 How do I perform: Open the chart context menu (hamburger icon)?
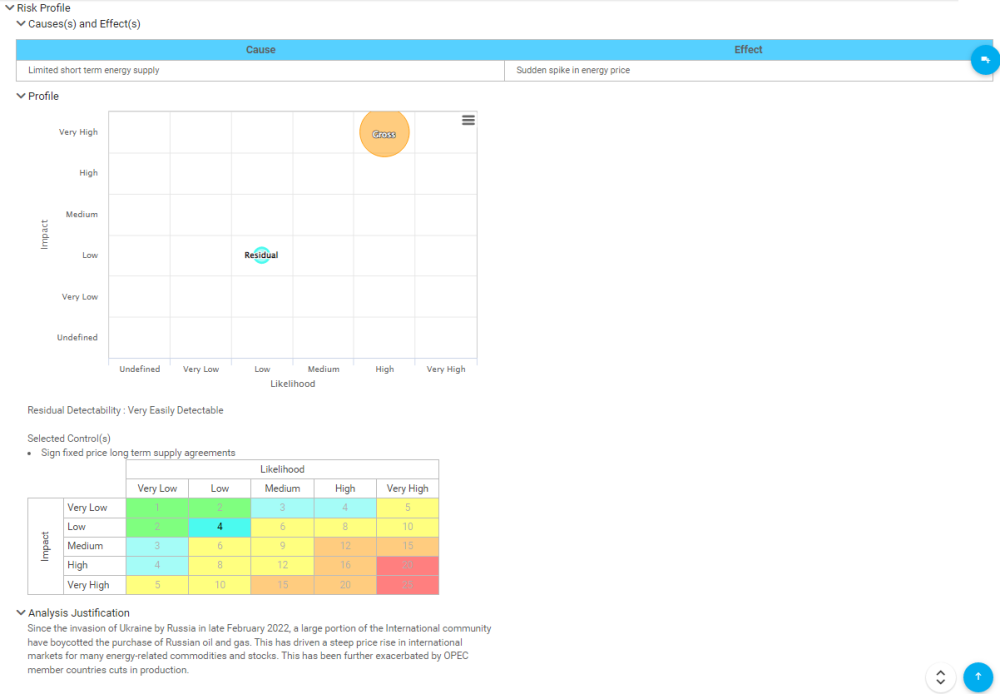pyautogui.click(x=468, y=119)
